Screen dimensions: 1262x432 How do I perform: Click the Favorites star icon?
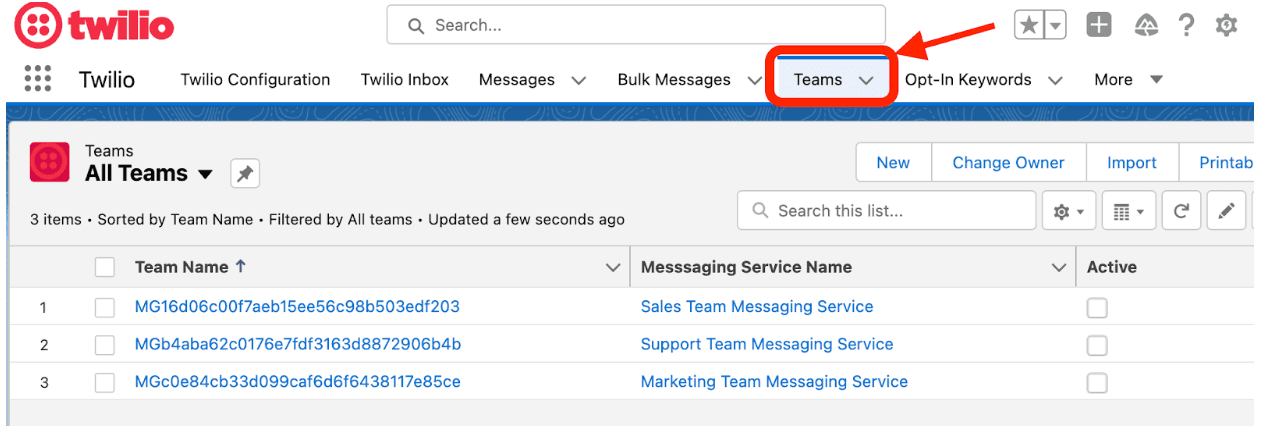click(x=1028, y=26)
